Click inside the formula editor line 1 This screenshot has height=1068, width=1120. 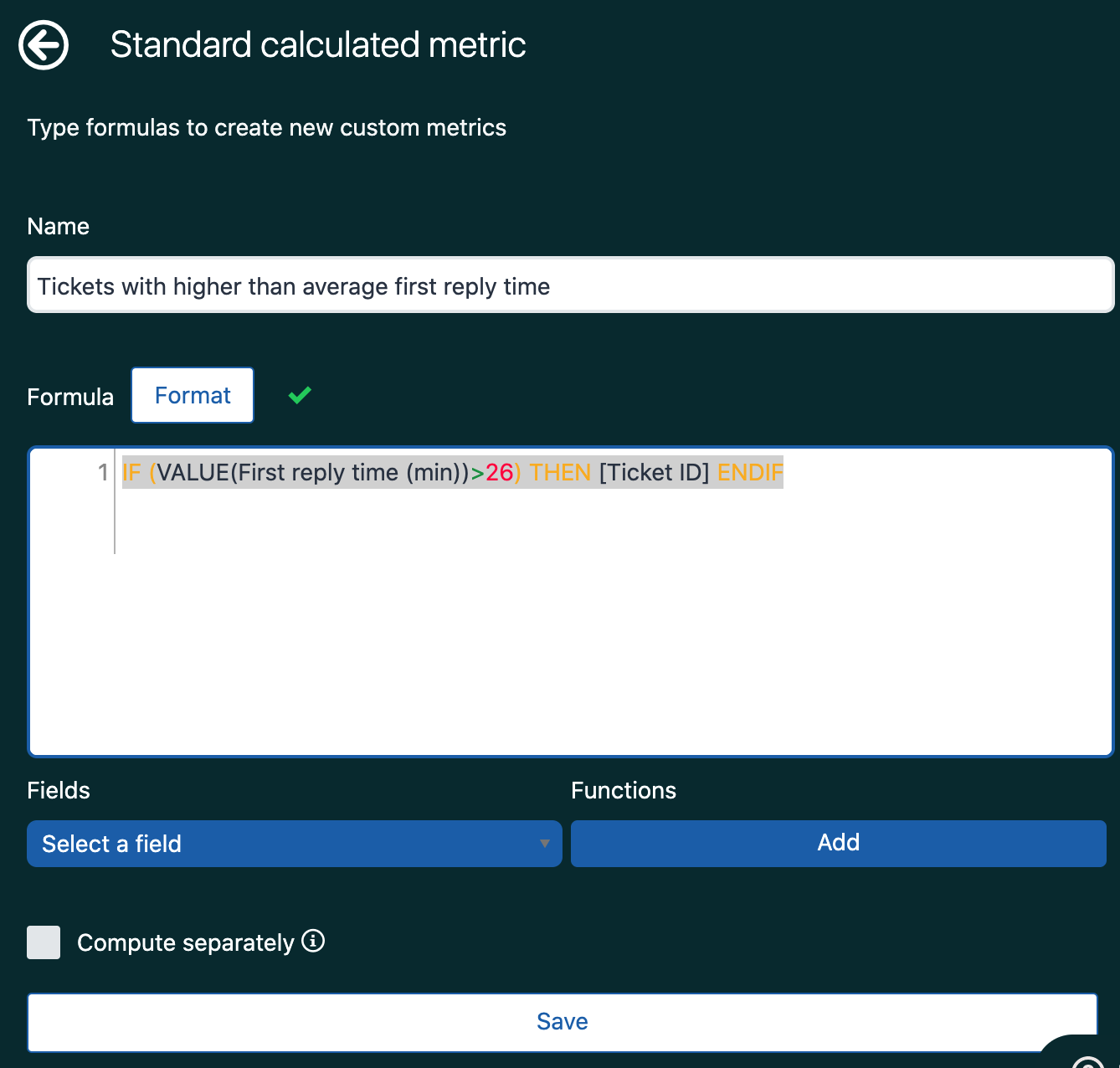452,473
